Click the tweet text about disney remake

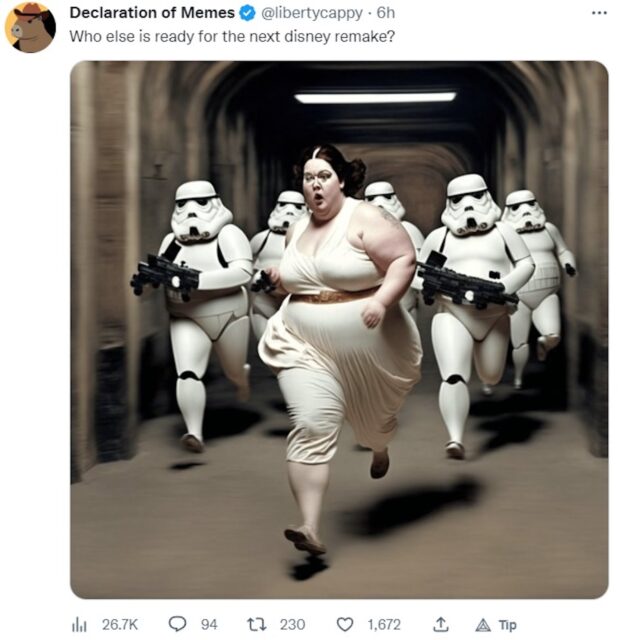(232, 36)
